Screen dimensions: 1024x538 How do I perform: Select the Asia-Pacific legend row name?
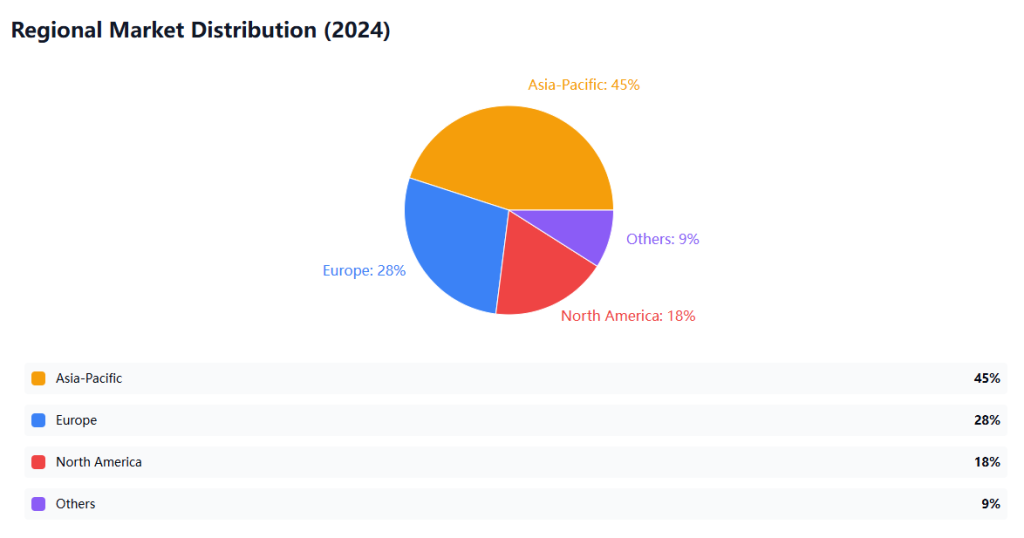tap(89, 378)
